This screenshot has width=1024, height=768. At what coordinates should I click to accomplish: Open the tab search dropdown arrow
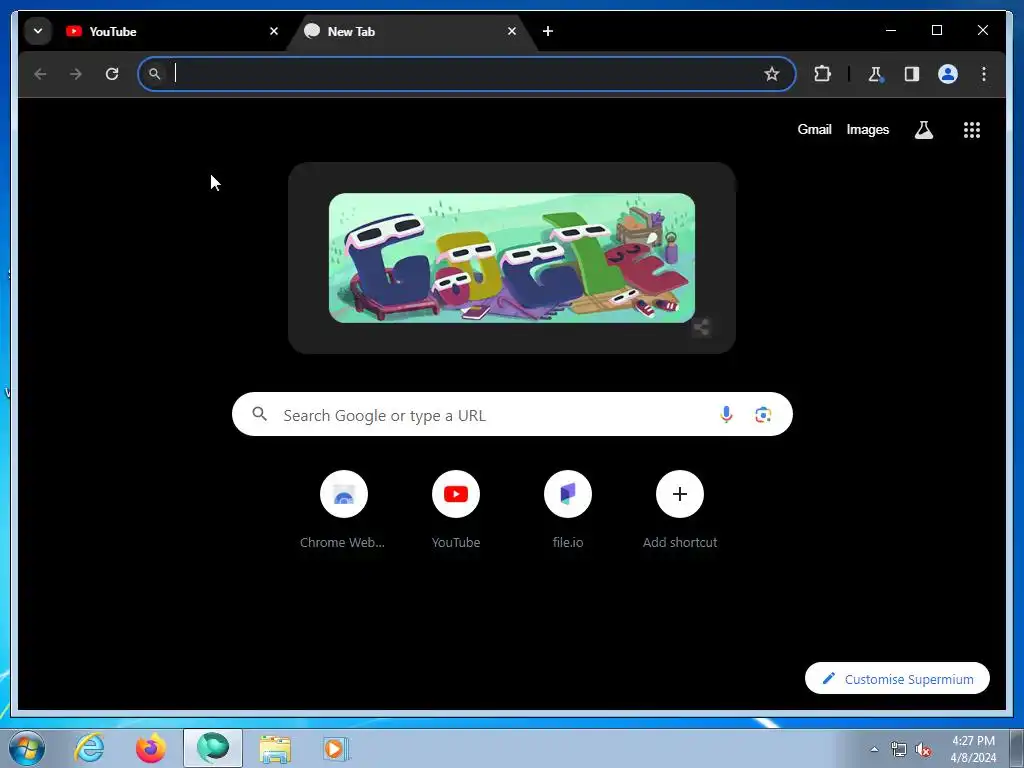click(38, 31)
